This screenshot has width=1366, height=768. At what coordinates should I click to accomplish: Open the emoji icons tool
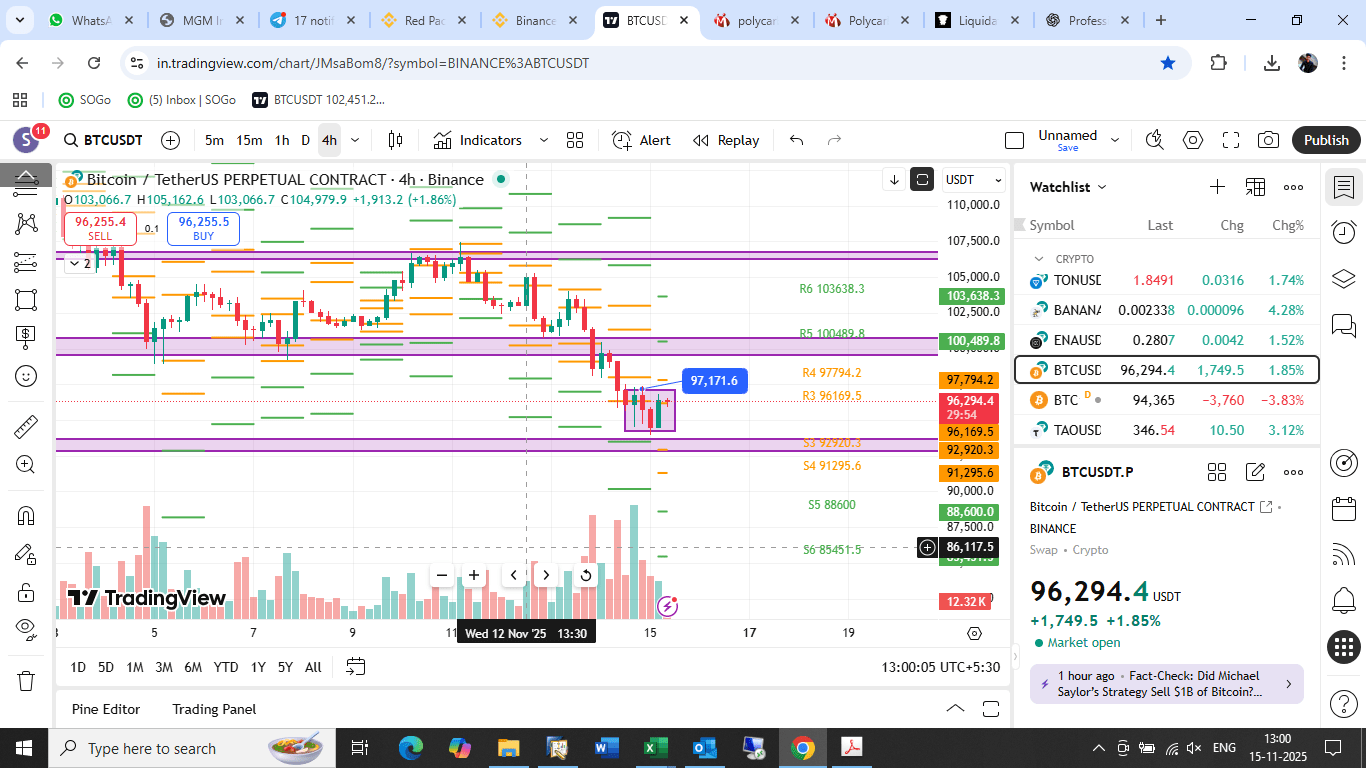(26, 376)
